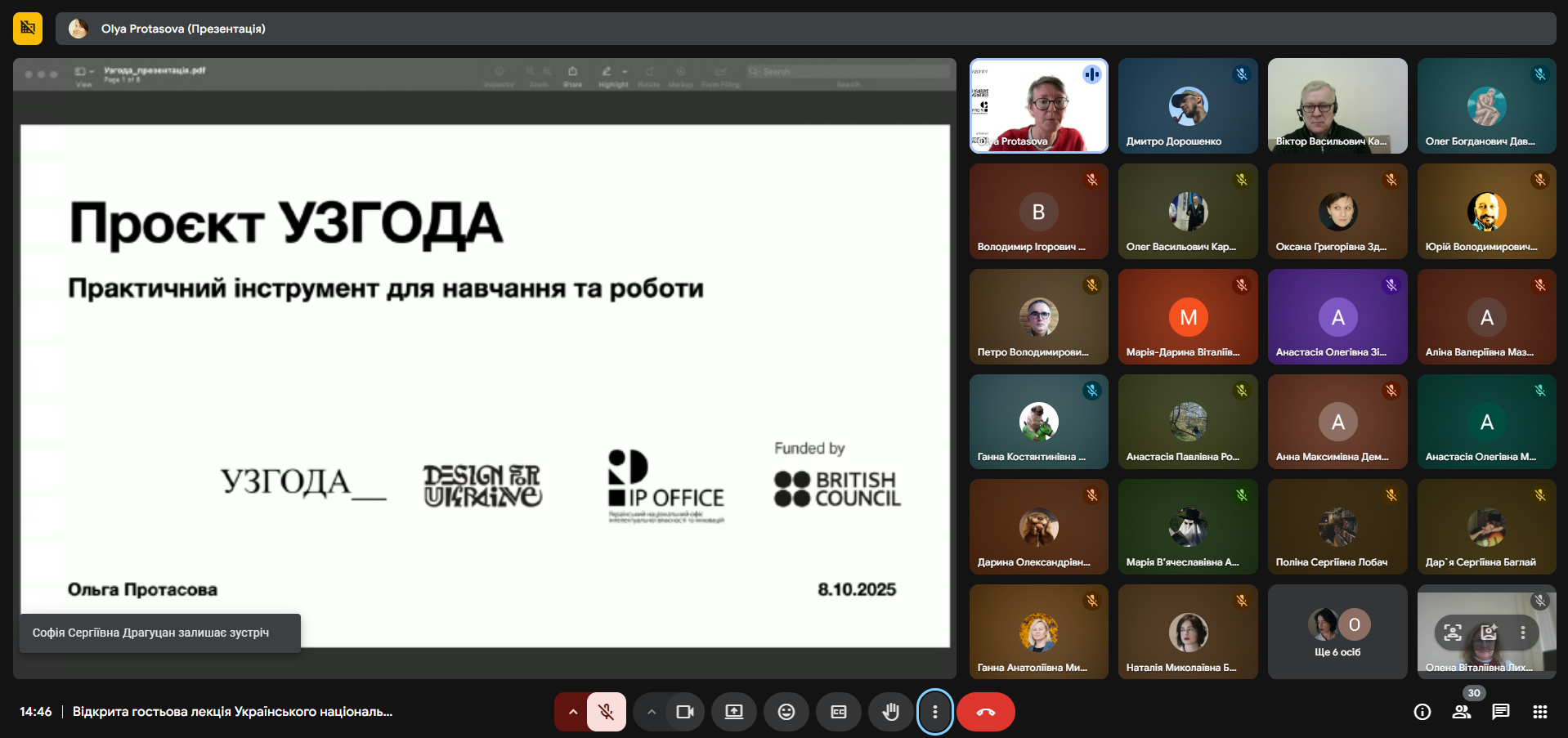Expand audio settings arrow
Viewport: 1568px width, 738px height.
572,712
